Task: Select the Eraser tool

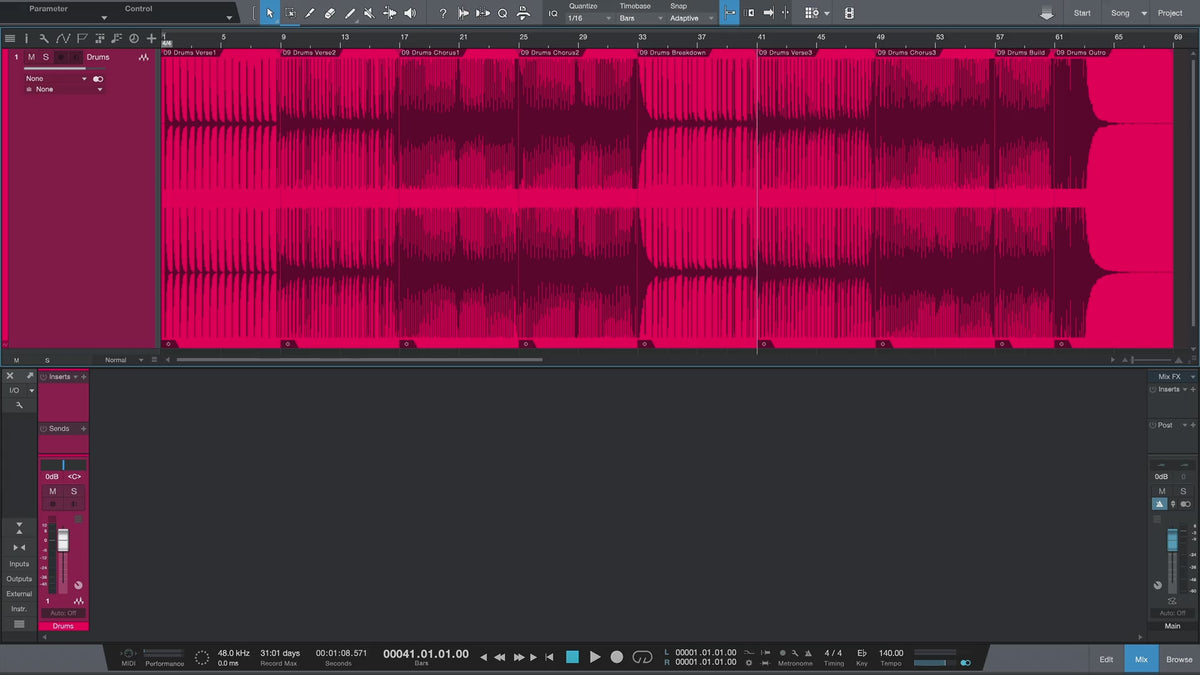Action: coord(330,13)
